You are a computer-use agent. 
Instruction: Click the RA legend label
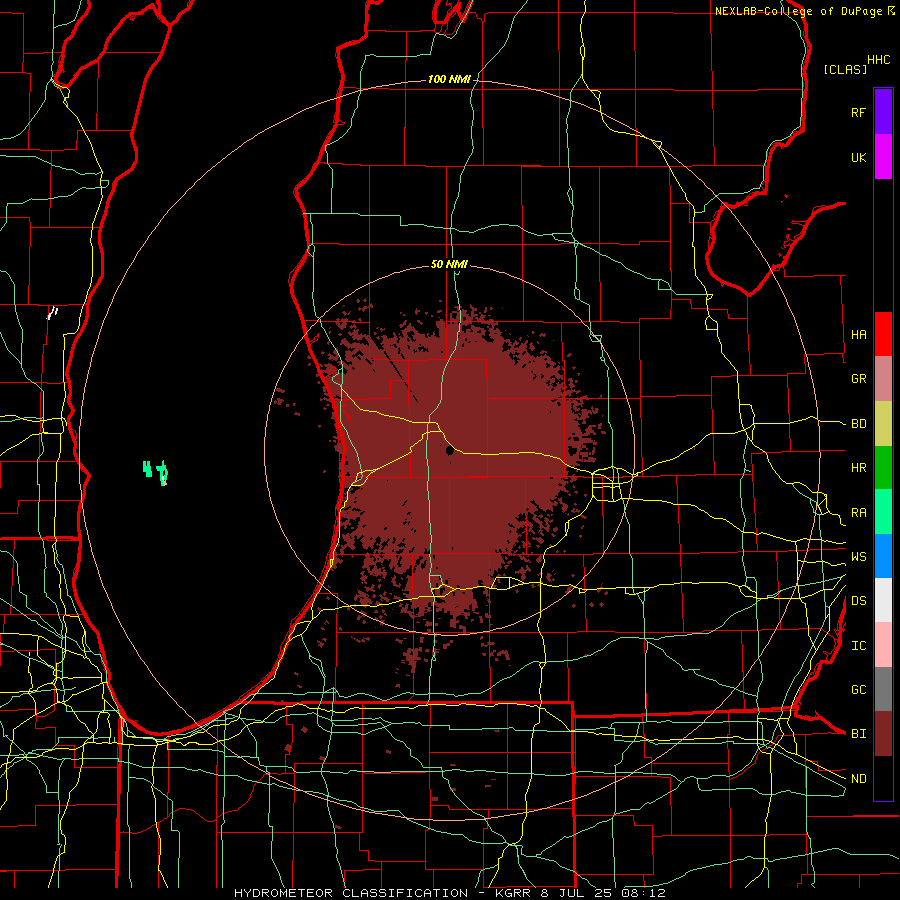(858, 513)
